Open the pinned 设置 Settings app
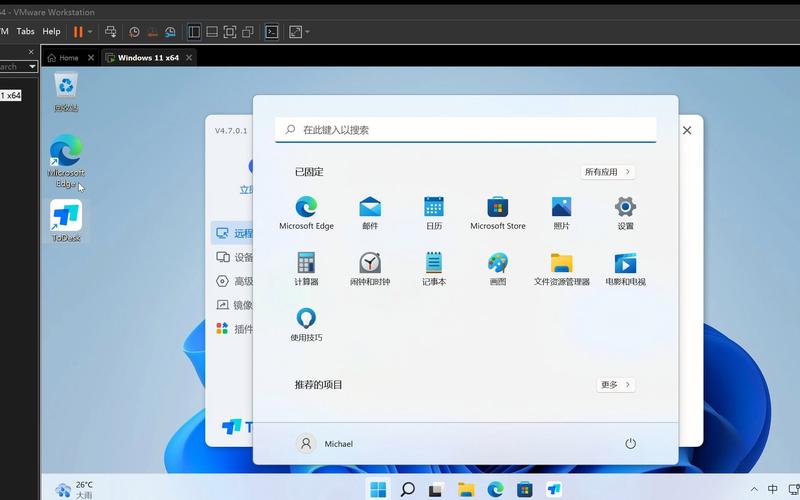Screen dimensions: 800x500 tap(625, 213)
